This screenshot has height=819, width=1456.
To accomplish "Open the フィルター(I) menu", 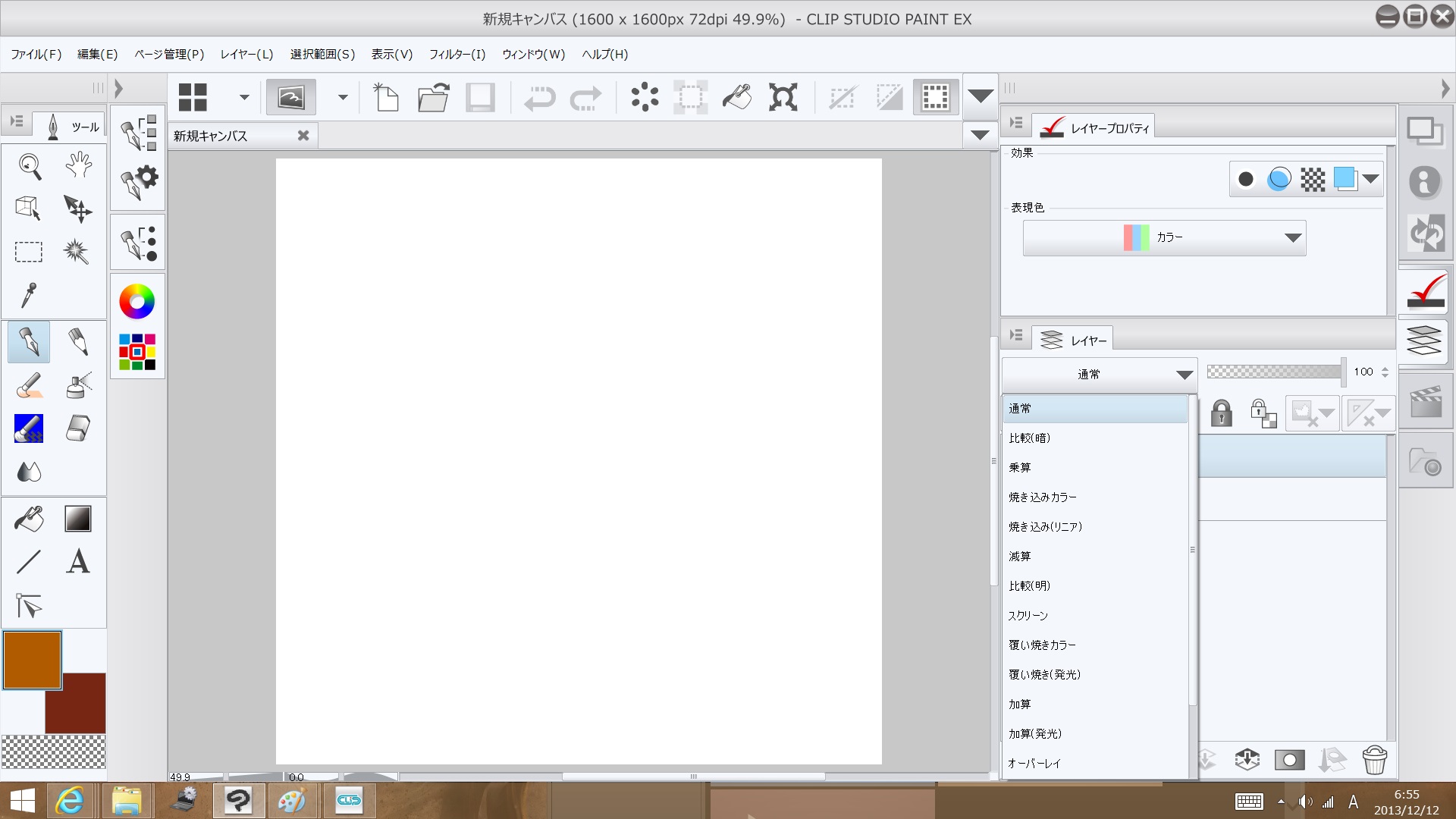I will [457, 55].
